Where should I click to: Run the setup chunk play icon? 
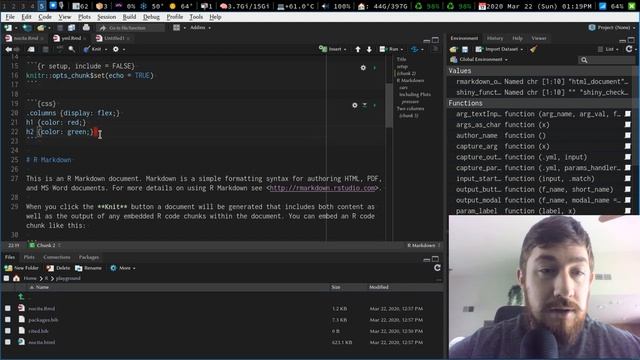point(374,68)
